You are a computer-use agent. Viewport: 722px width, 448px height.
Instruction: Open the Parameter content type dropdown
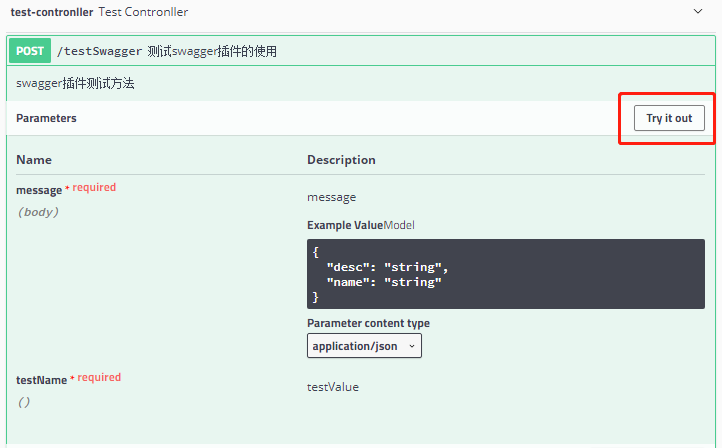[364, 346]
